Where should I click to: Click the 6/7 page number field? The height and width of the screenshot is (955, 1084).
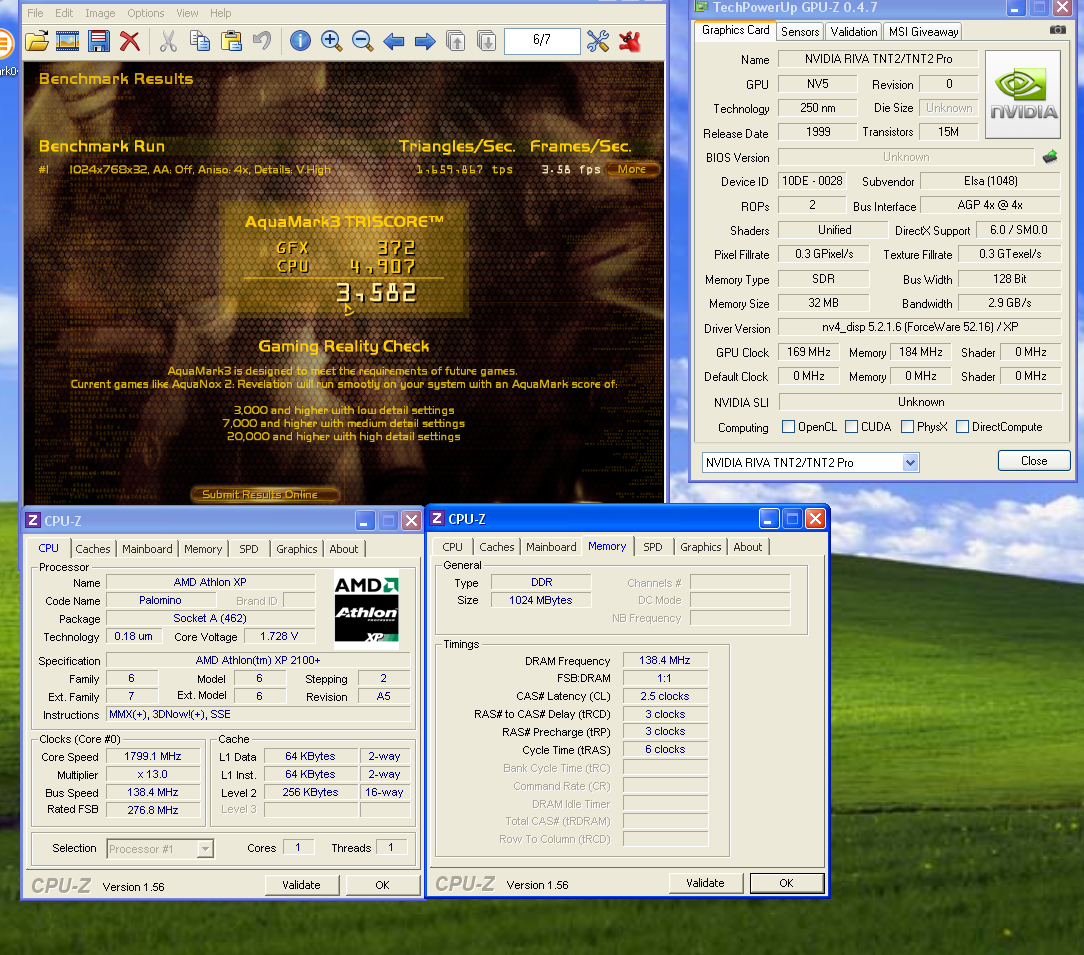pyautogui.click(x=542, y=40)
